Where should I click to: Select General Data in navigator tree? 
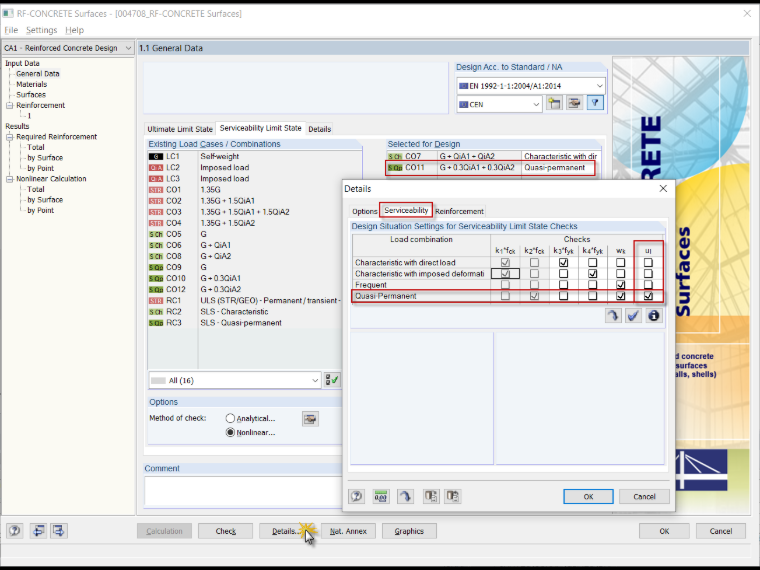click(x=37, y=74)
